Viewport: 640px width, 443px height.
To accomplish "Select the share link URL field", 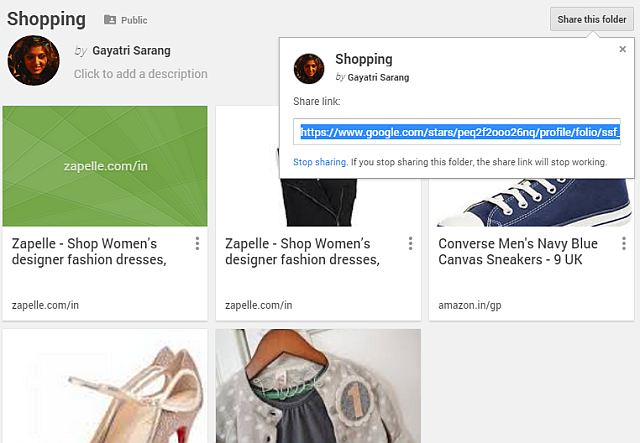I will 457,132.
